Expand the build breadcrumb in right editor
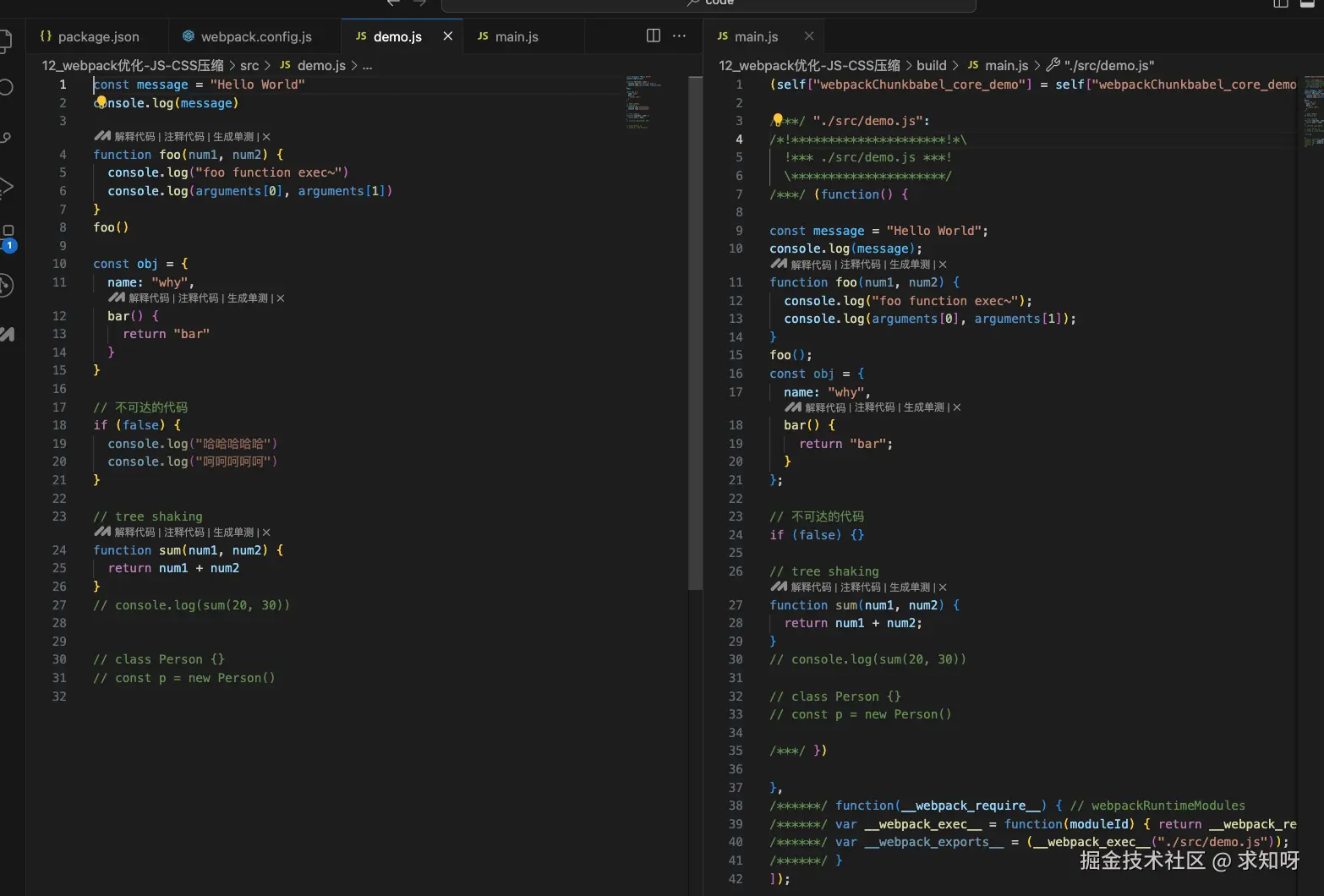The height and width of the screenshot is (896, 1324). 931,65
